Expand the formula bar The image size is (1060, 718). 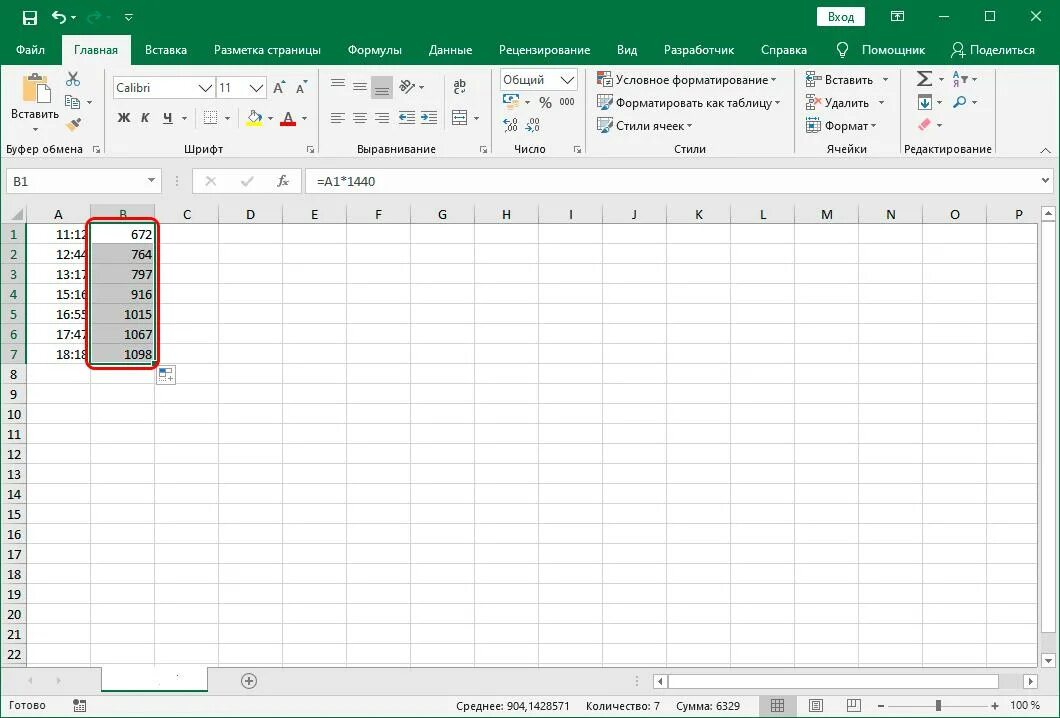[1045, 181]
